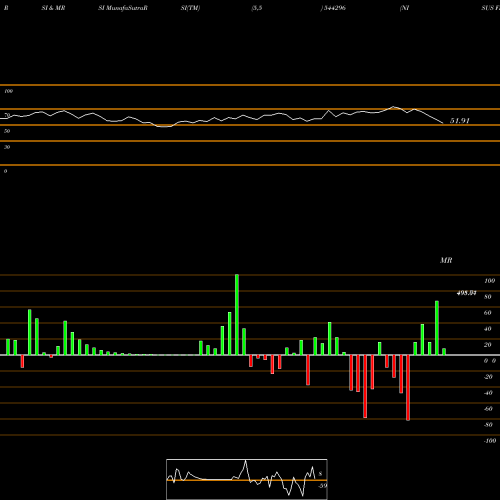This screenshot has height=500, width=500.
Task: Click the -20 label on the MR axis
Action: (488, 377)
